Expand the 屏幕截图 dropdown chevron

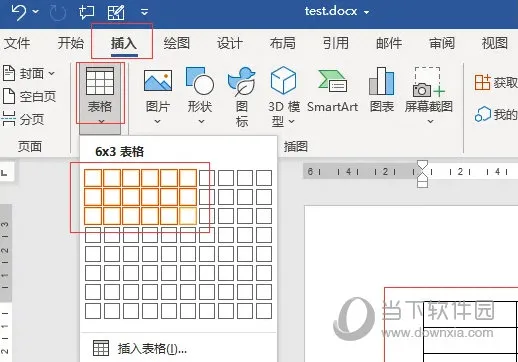(x=430, y=121)
